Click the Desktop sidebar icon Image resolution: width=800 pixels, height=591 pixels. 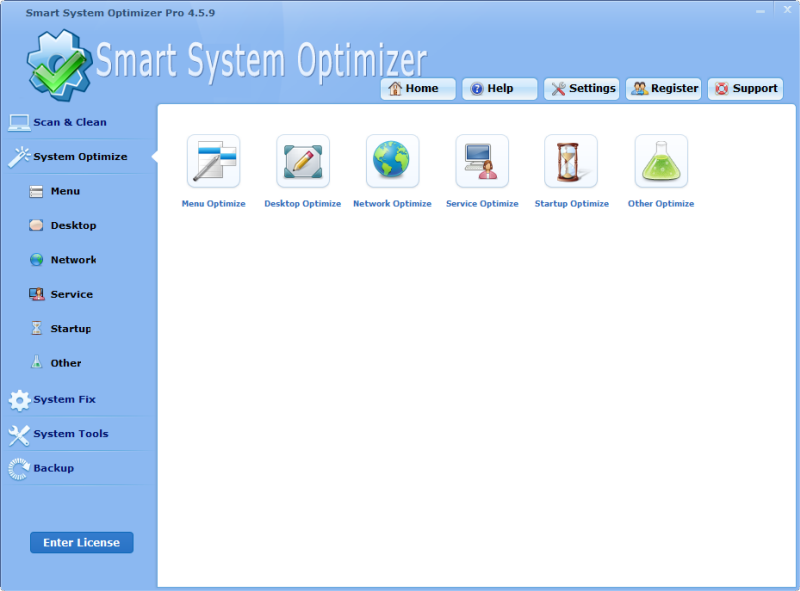click(36, 226)
